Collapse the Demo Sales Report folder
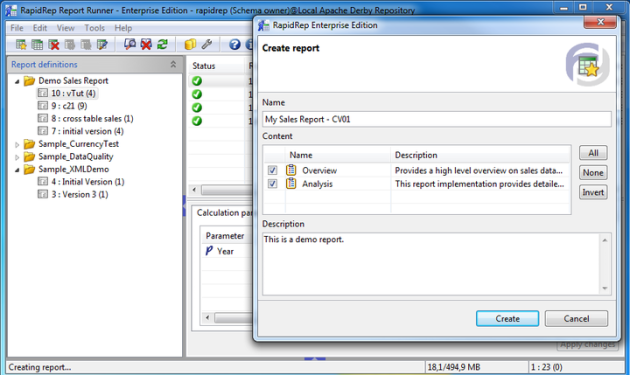 17,81
